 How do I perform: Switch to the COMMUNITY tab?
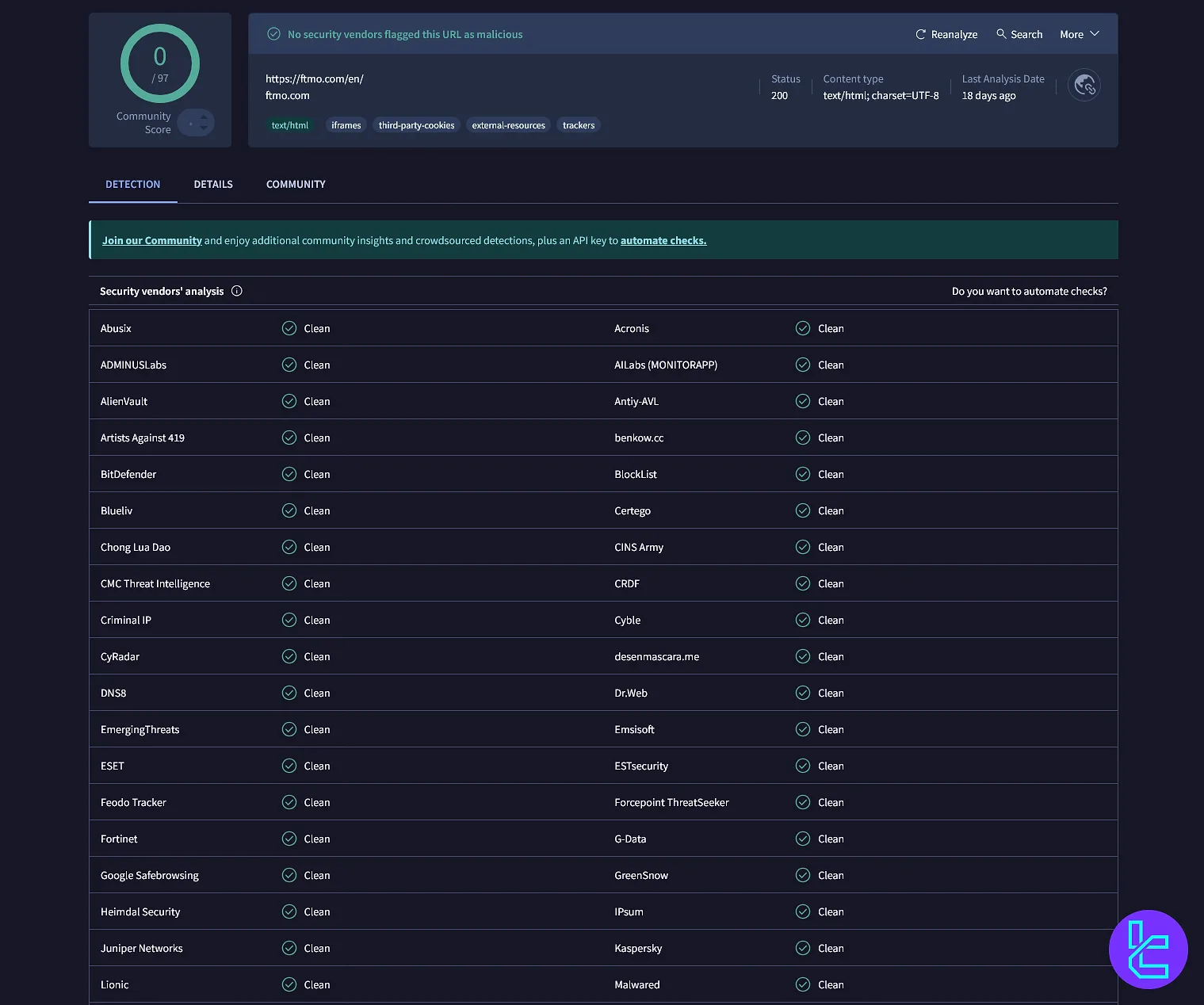(295, 184)
